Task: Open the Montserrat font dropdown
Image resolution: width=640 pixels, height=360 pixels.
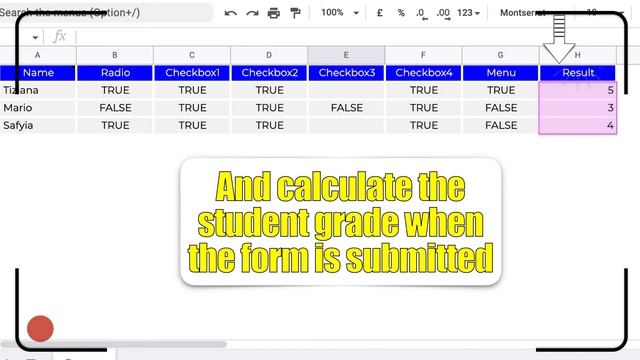Action: (524, 13)
